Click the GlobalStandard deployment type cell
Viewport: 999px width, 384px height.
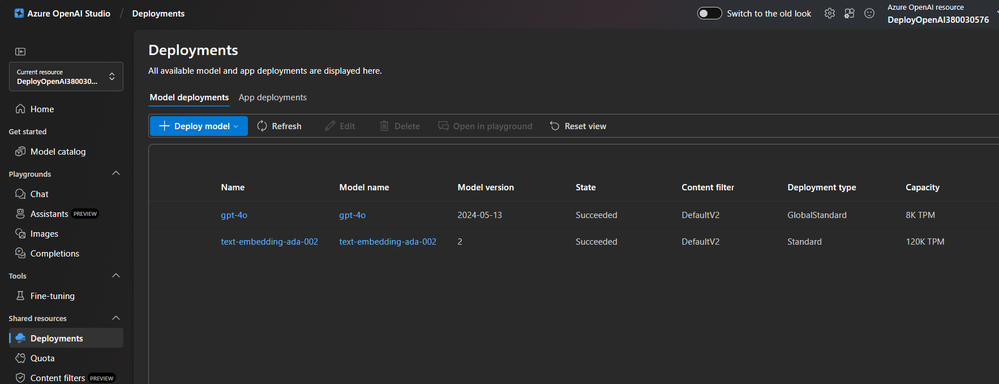point(817,215)
